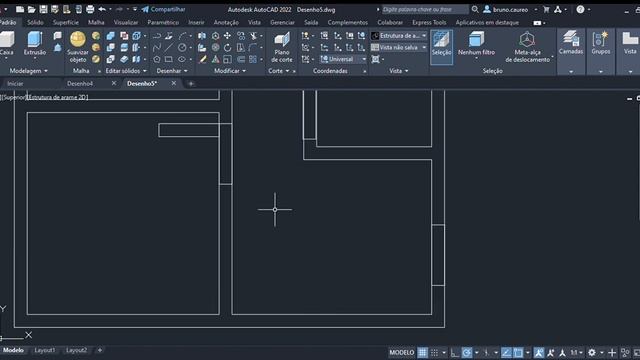
Task: Toggle the drawing grid display
Action: 422,353
